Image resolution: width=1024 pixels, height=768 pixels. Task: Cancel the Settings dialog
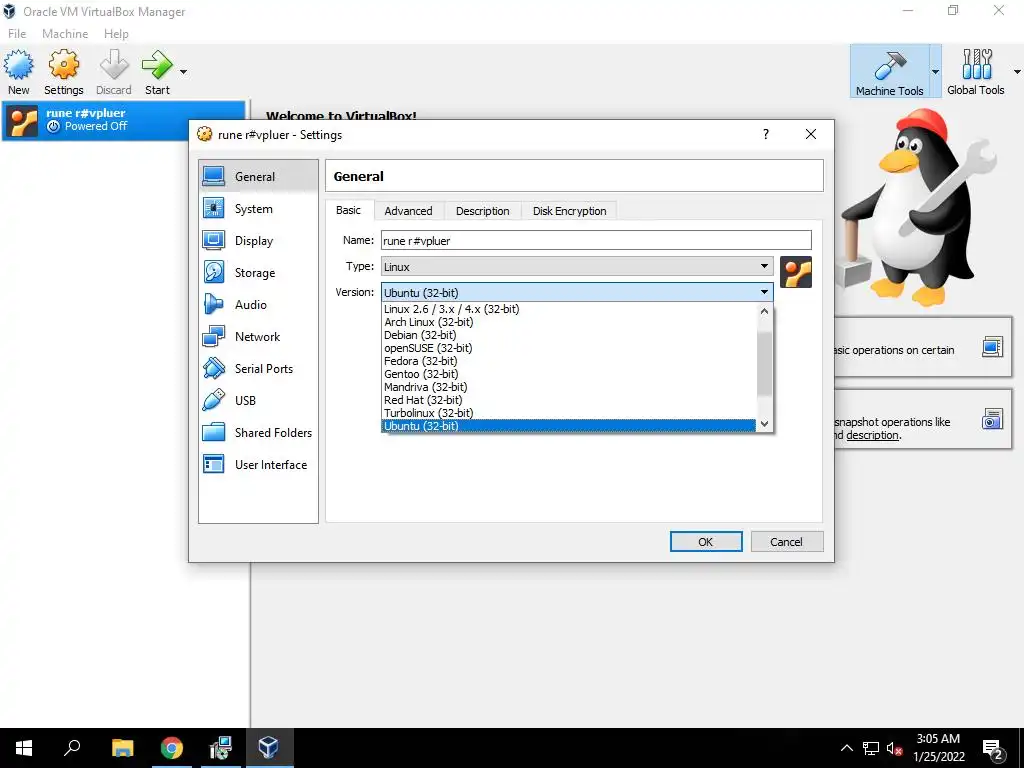click(786, 541)
